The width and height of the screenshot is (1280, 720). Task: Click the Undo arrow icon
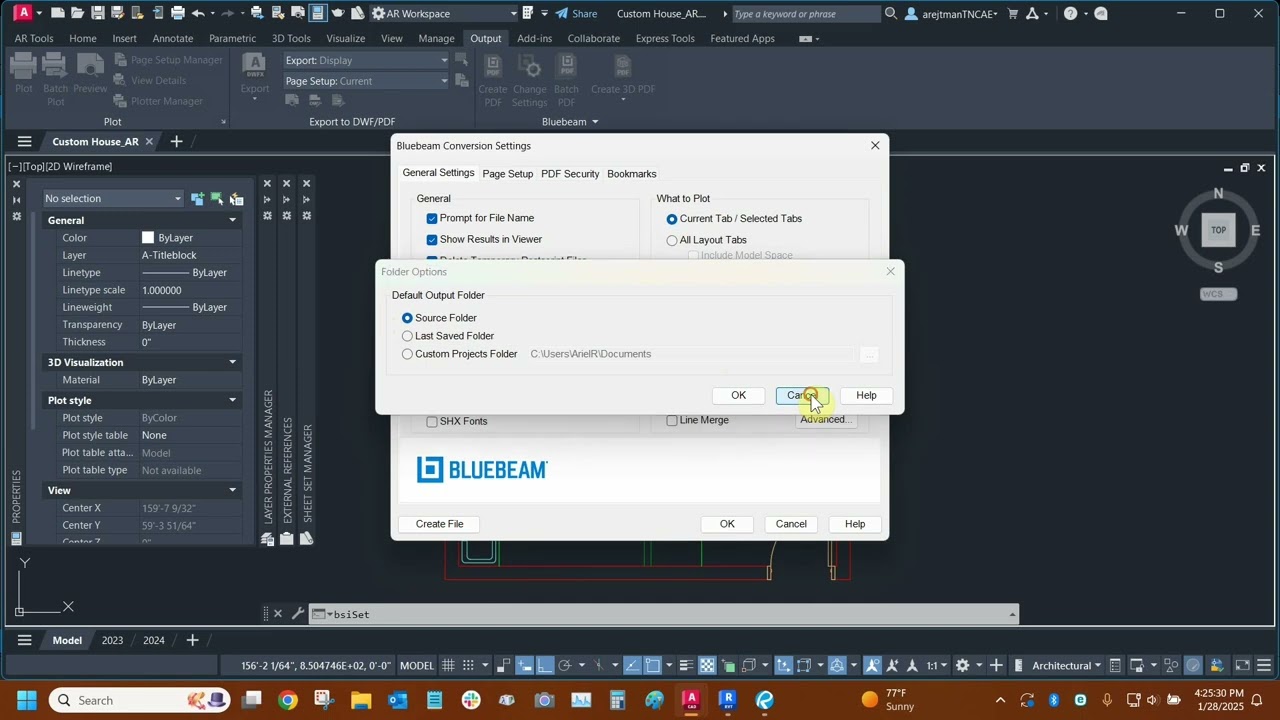198,13
